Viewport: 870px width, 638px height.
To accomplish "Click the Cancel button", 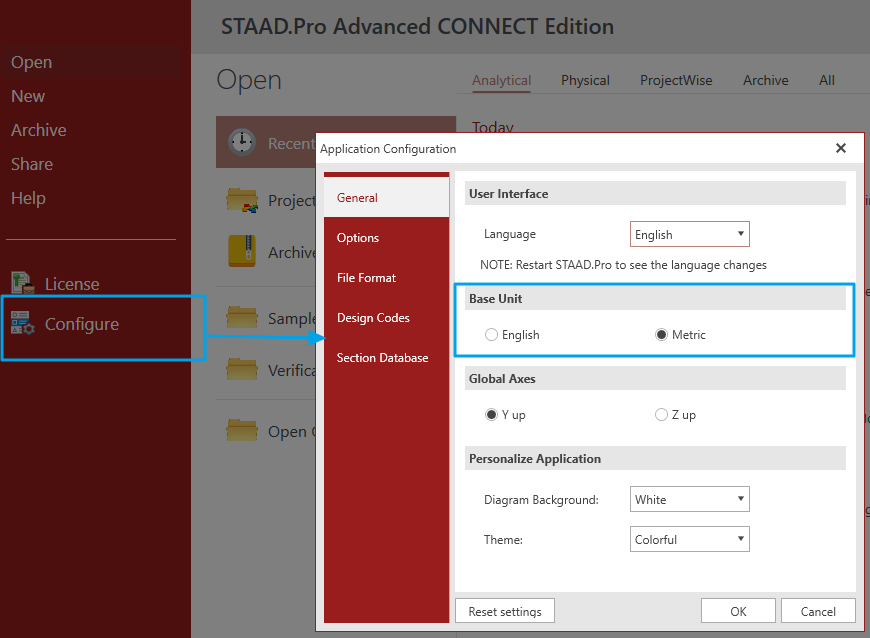I will click(818, 611).
